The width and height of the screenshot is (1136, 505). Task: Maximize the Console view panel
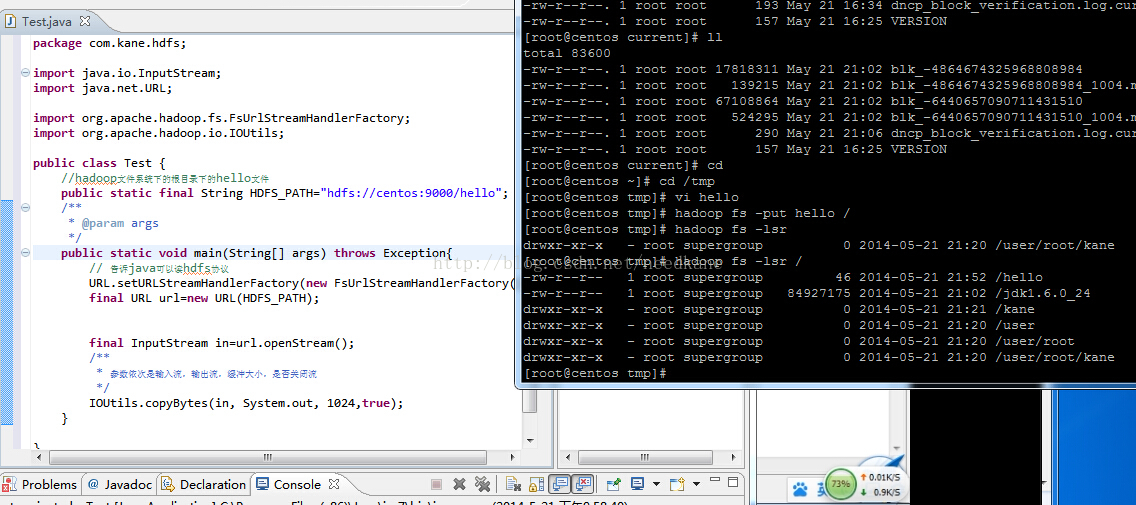732,482
